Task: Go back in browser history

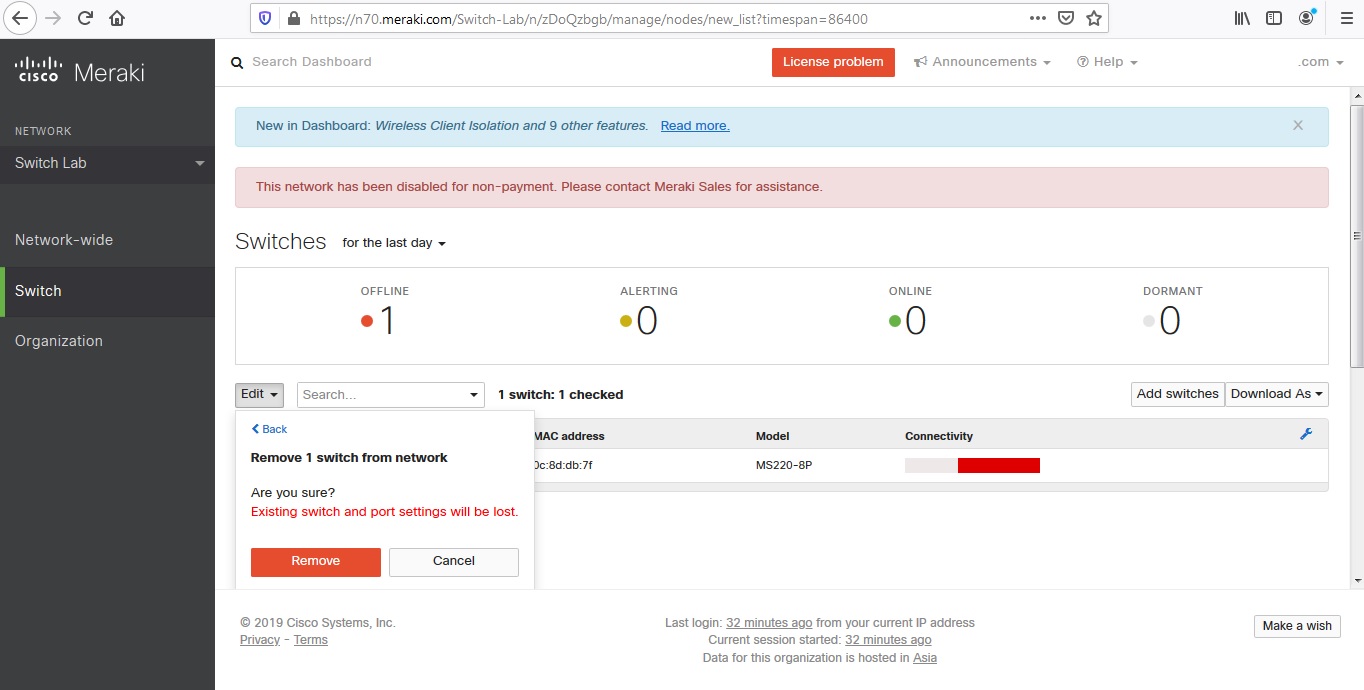Action: tap(21, 18)
